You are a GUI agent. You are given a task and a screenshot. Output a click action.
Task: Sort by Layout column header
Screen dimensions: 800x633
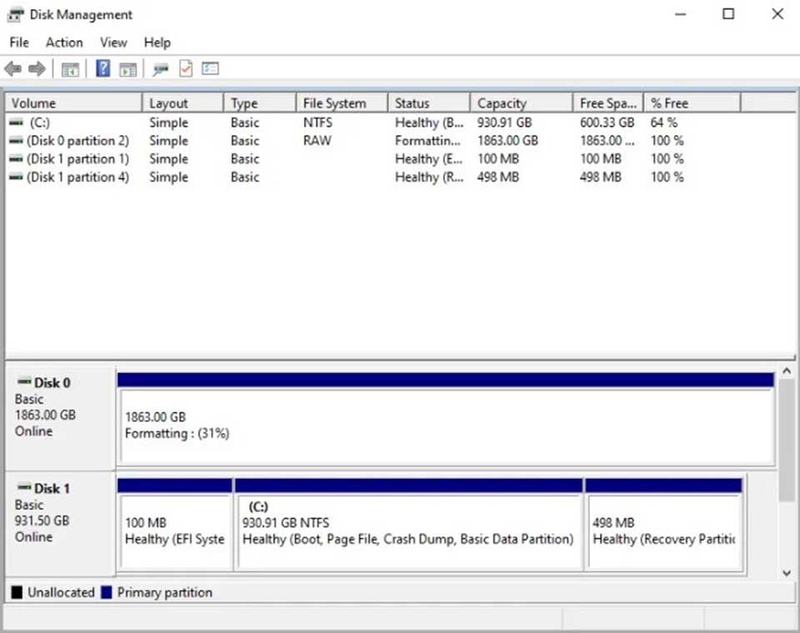(x=183, y=103)
